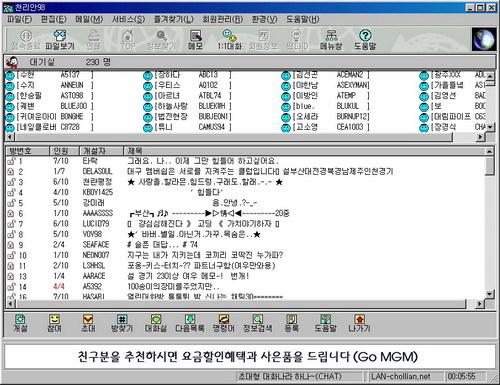The image size is (500, 385).
Task: Click user list horizontal scroll right arrow
Action: [480, 137]
